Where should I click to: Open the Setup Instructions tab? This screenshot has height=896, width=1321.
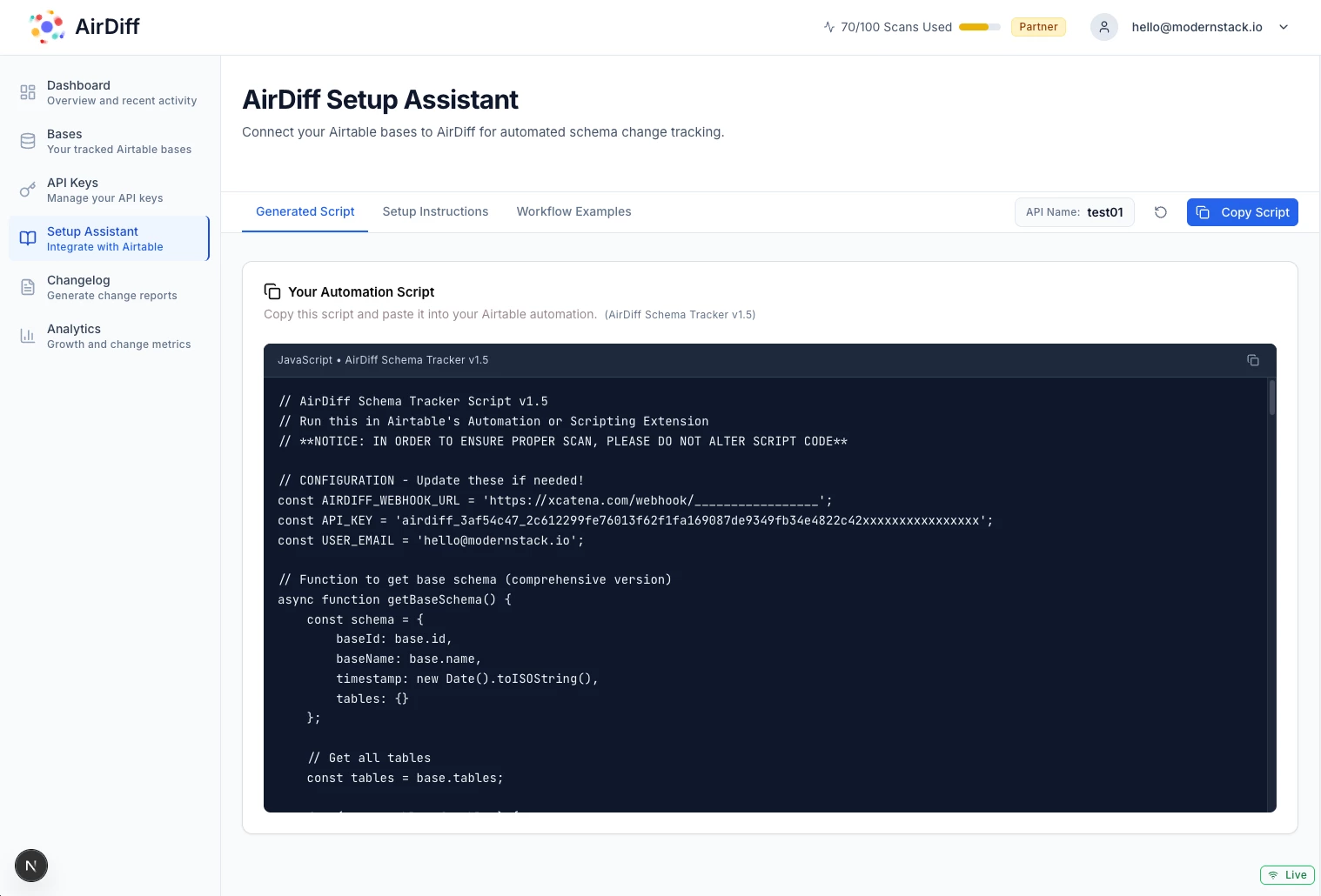coord(435,211)
